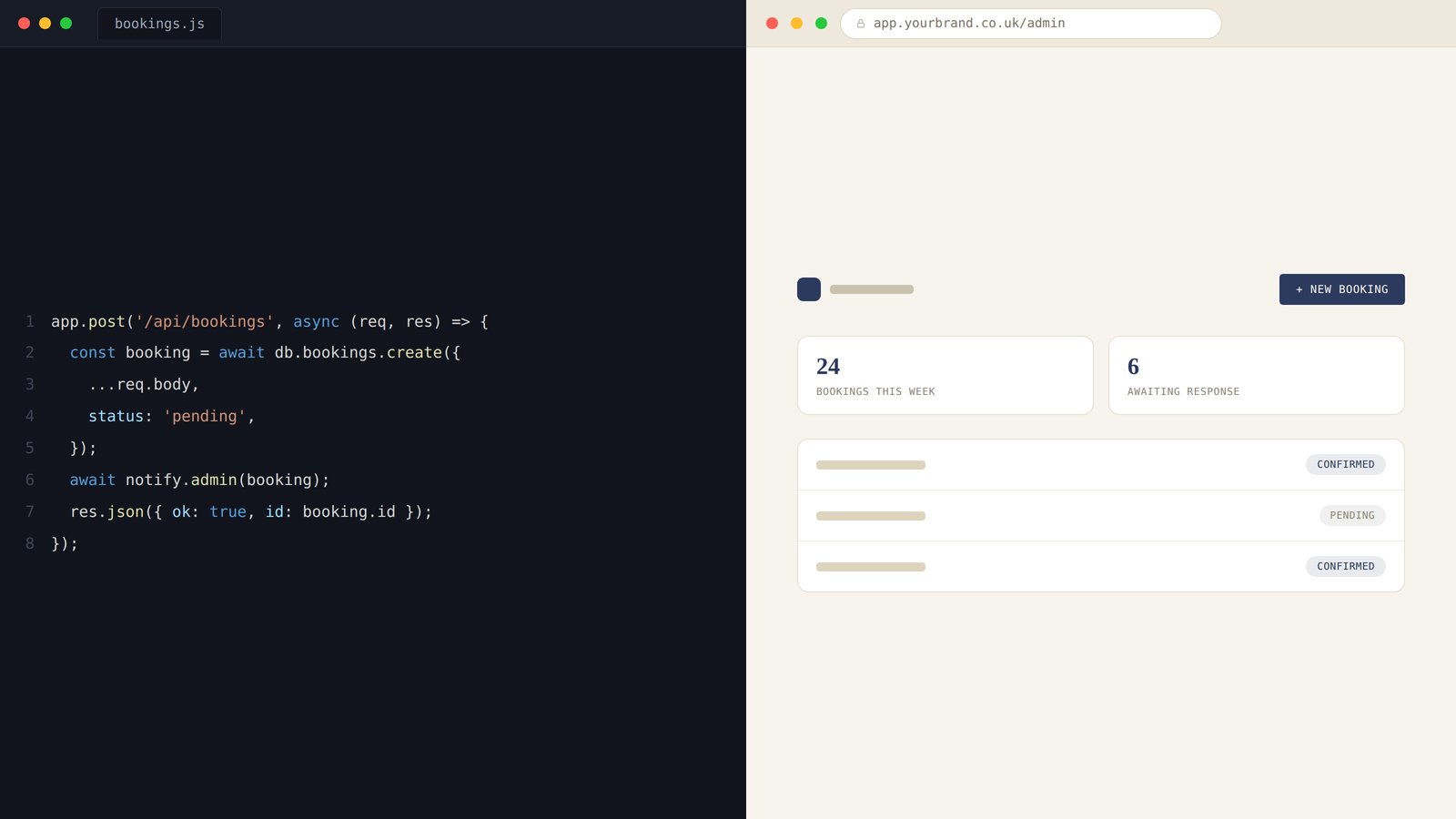Click line number 1 in the editor gutter

pos(30,321)
